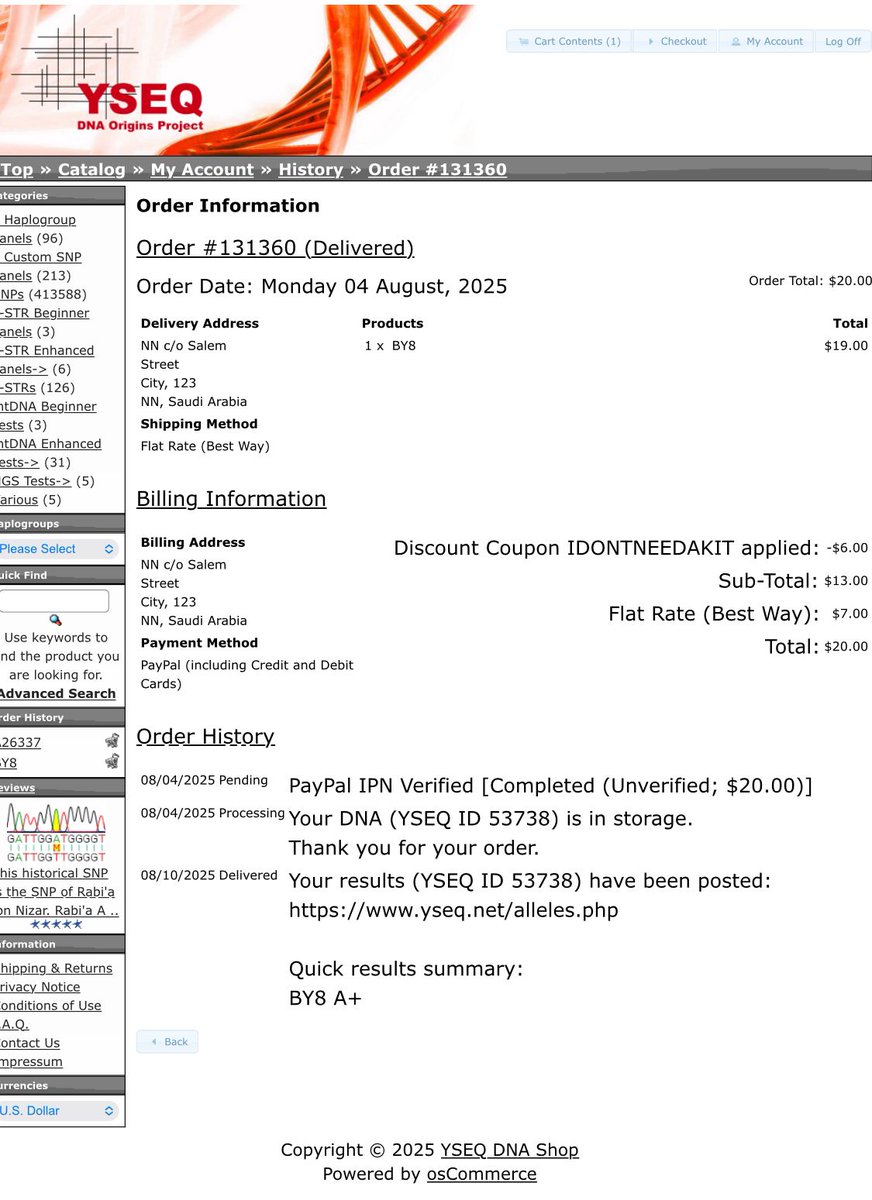Screen dimensions: 872x1200
Task: Open mtDNA Enhanced Tests category
Action: click(x=50, y=453)
